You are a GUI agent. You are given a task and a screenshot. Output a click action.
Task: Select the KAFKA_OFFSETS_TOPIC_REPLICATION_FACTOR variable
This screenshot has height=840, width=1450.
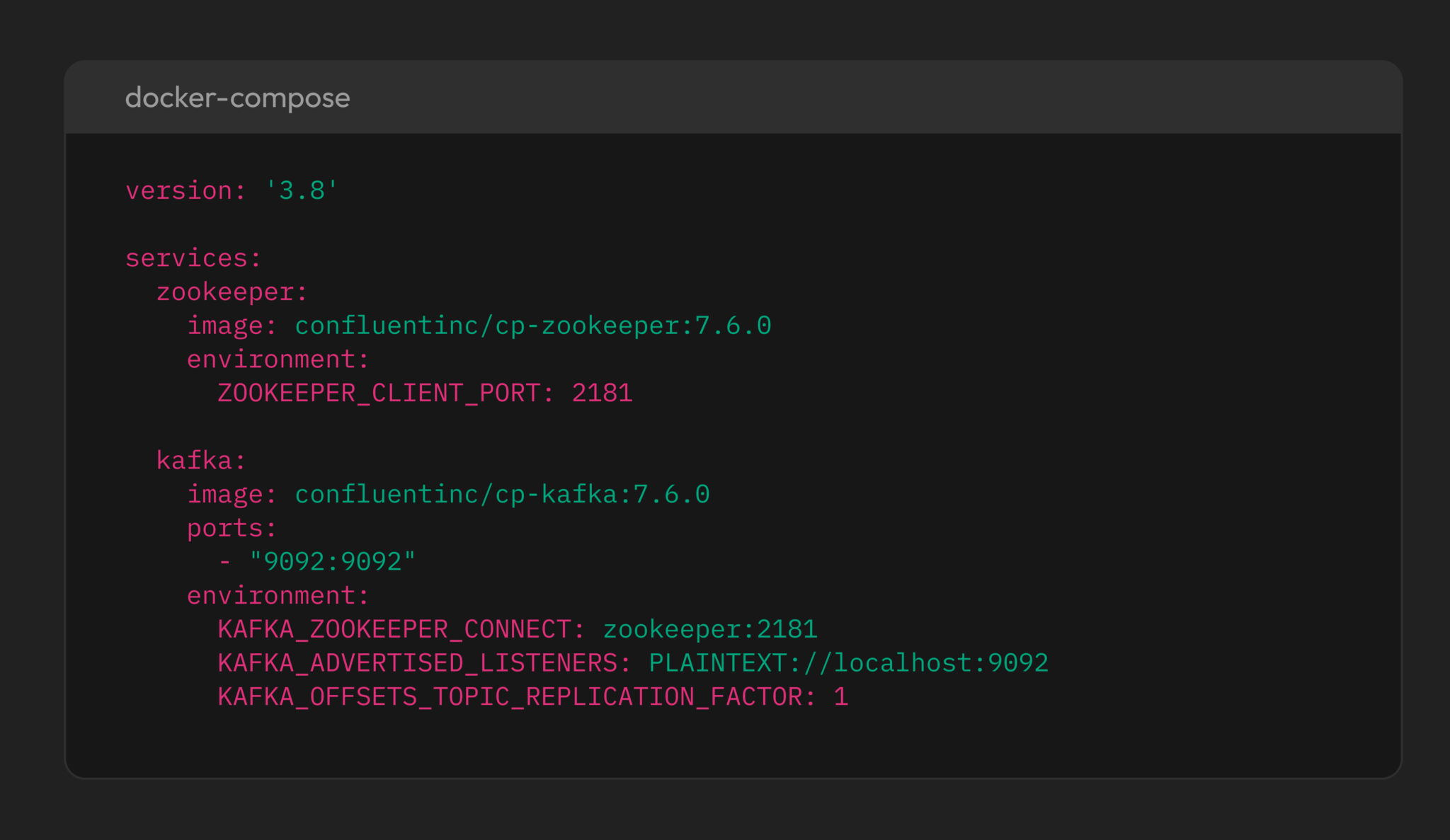coord(513,696)
